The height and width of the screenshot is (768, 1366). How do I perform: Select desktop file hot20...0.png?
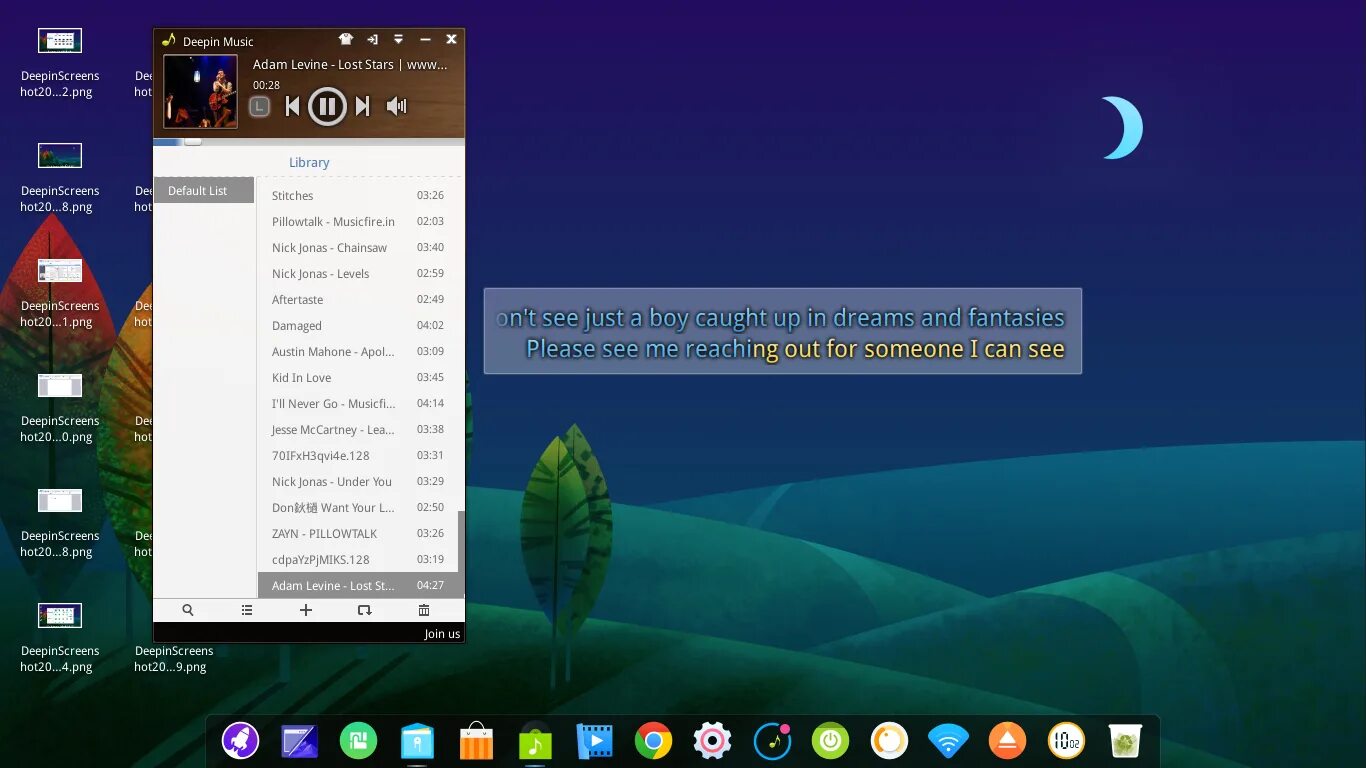[x=59, y=407]
